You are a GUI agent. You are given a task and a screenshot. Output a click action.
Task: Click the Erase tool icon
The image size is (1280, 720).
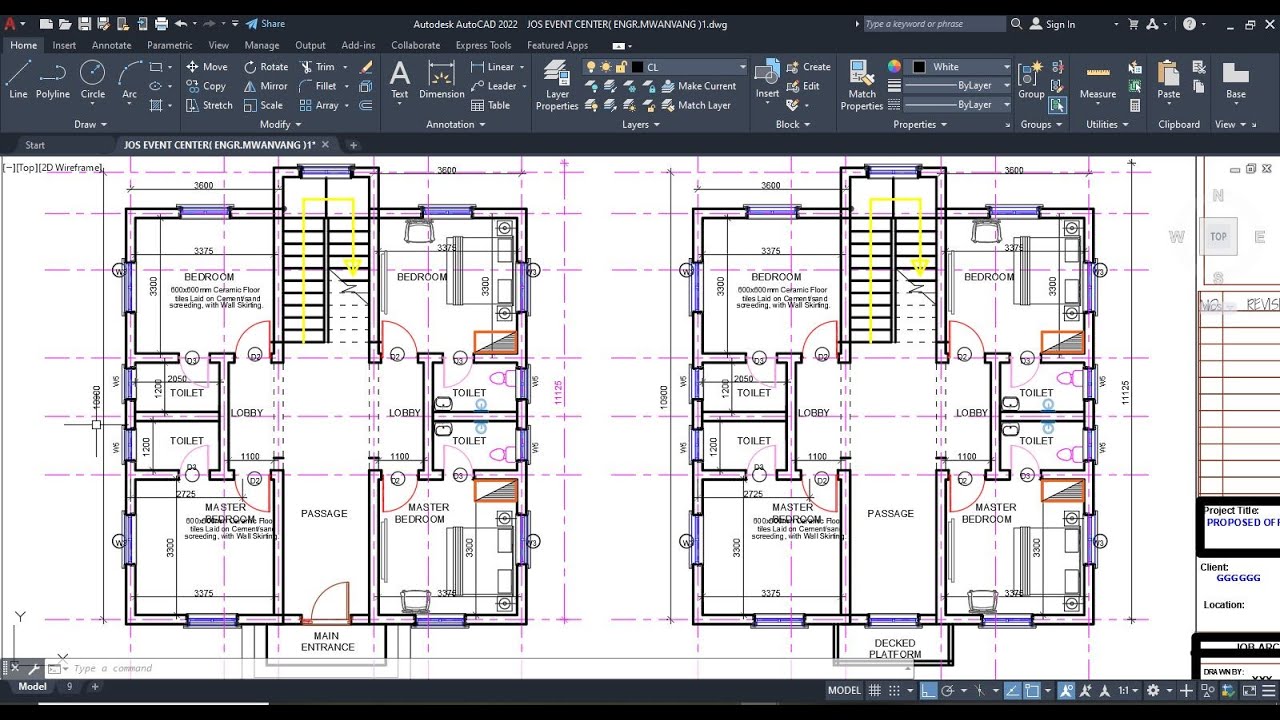coord(366,67)
